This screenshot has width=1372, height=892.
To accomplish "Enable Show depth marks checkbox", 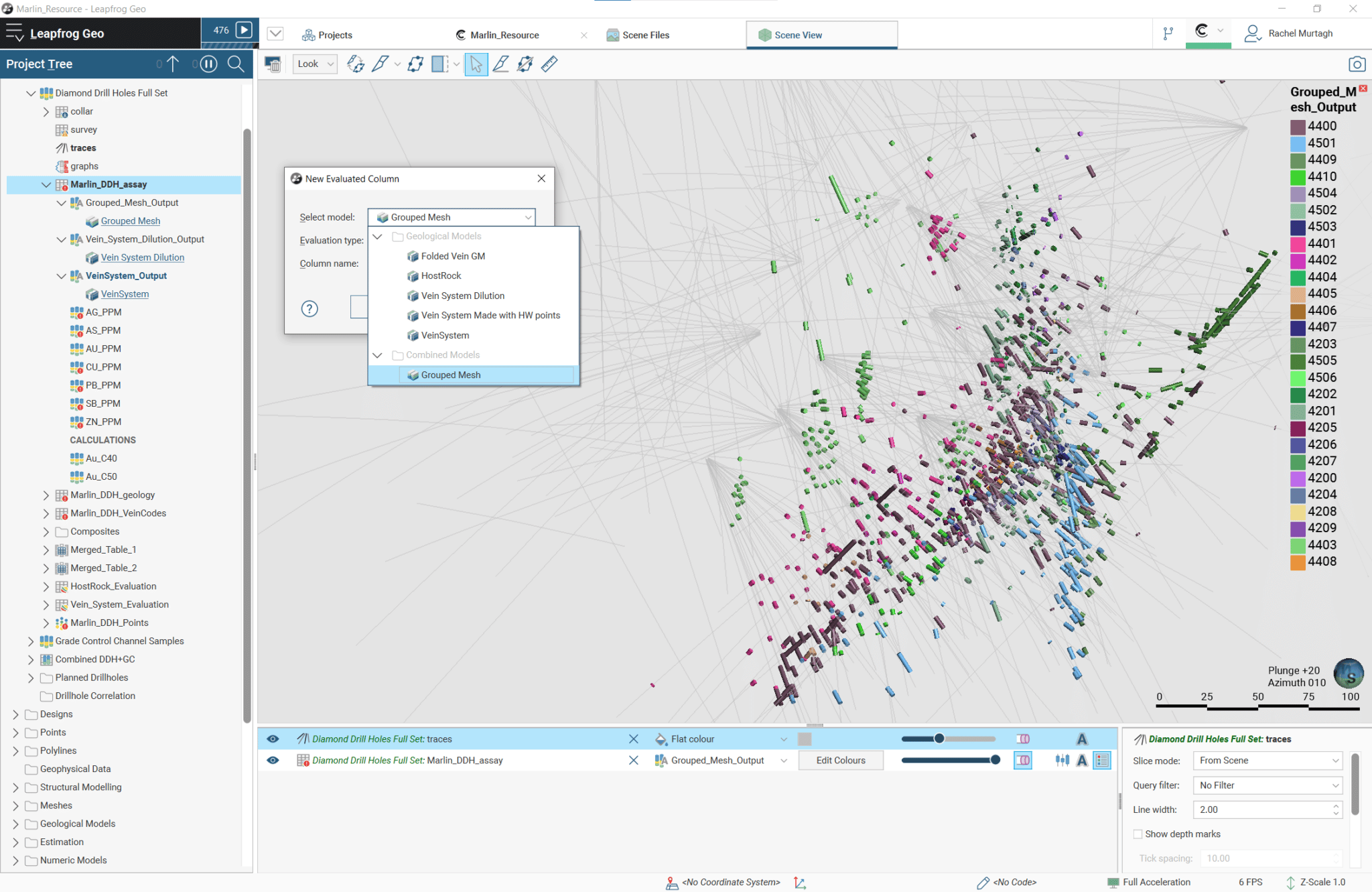I will point(1138,834).
